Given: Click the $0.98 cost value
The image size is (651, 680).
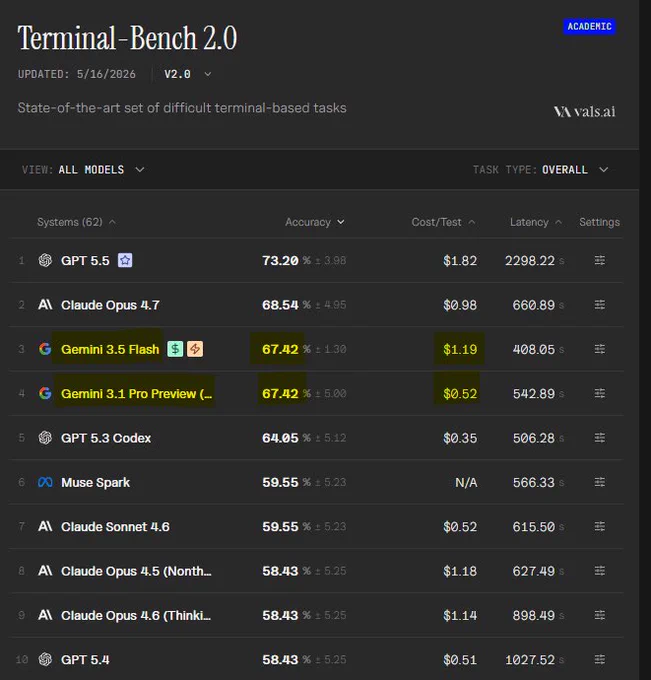Looking at the screenshot, I should coord(460,305).
